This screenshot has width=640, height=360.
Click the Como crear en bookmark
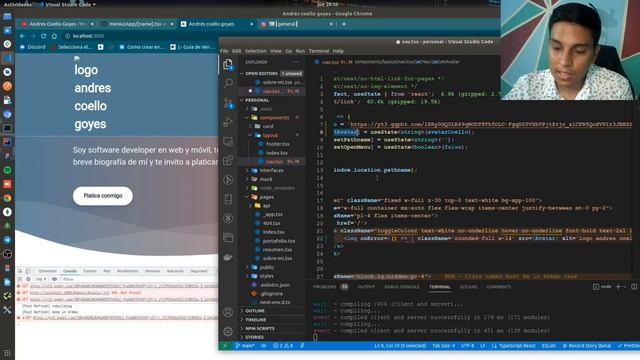pos(142,47)
